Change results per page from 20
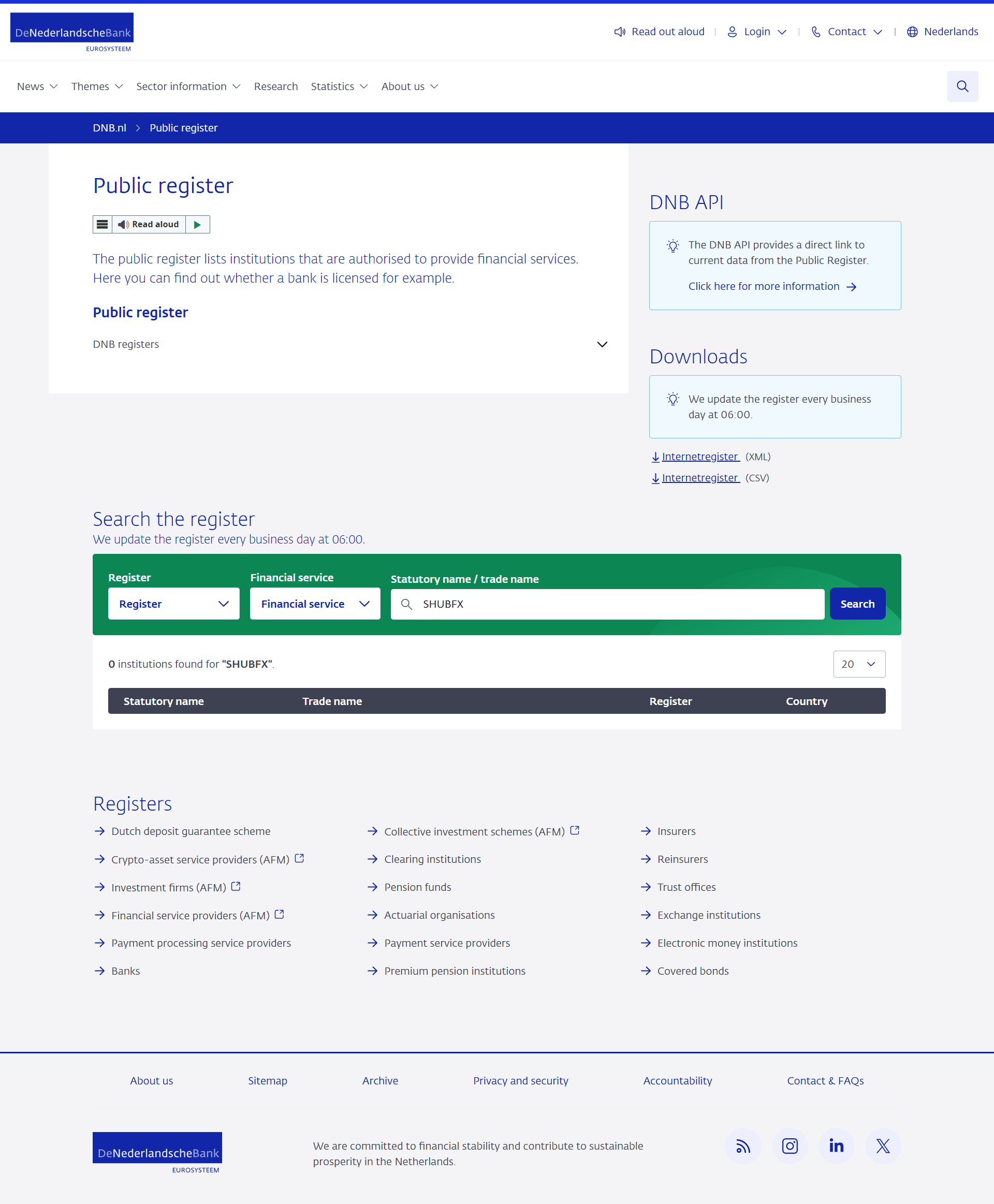The height and width of the screenshot is (1204, 994). (859, 664)
